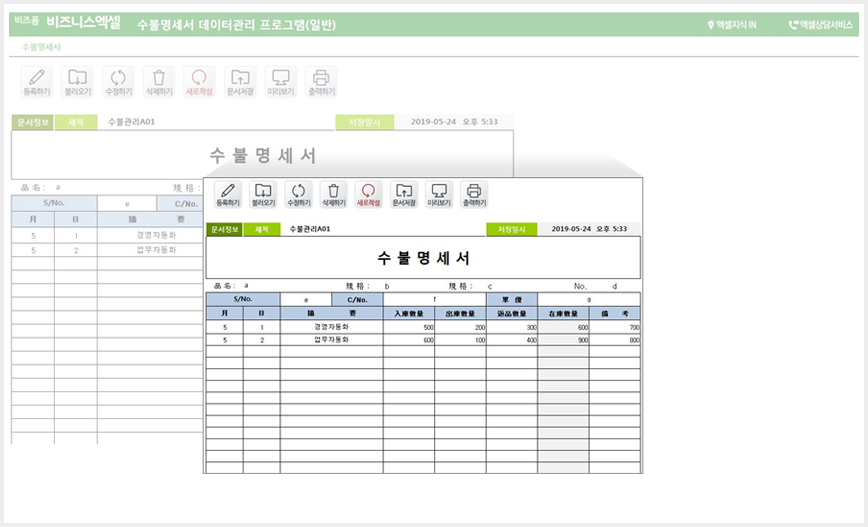Click the No. value d in the front panel
The height and width of the screenshot is (527, 868).
click(x=614, y=286)
